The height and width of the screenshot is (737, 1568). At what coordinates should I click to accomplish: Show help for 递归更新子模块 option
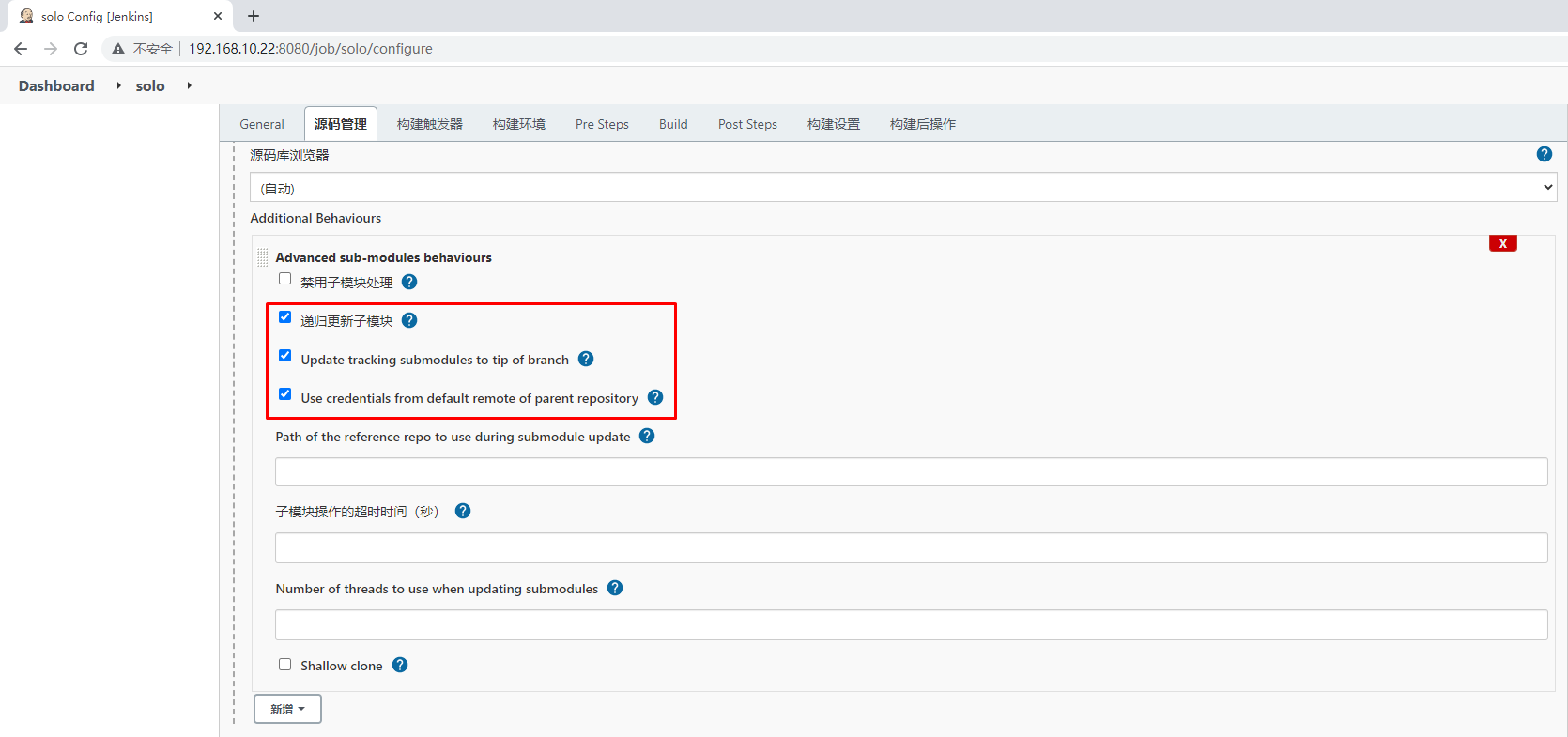click(x=409, y=320)
